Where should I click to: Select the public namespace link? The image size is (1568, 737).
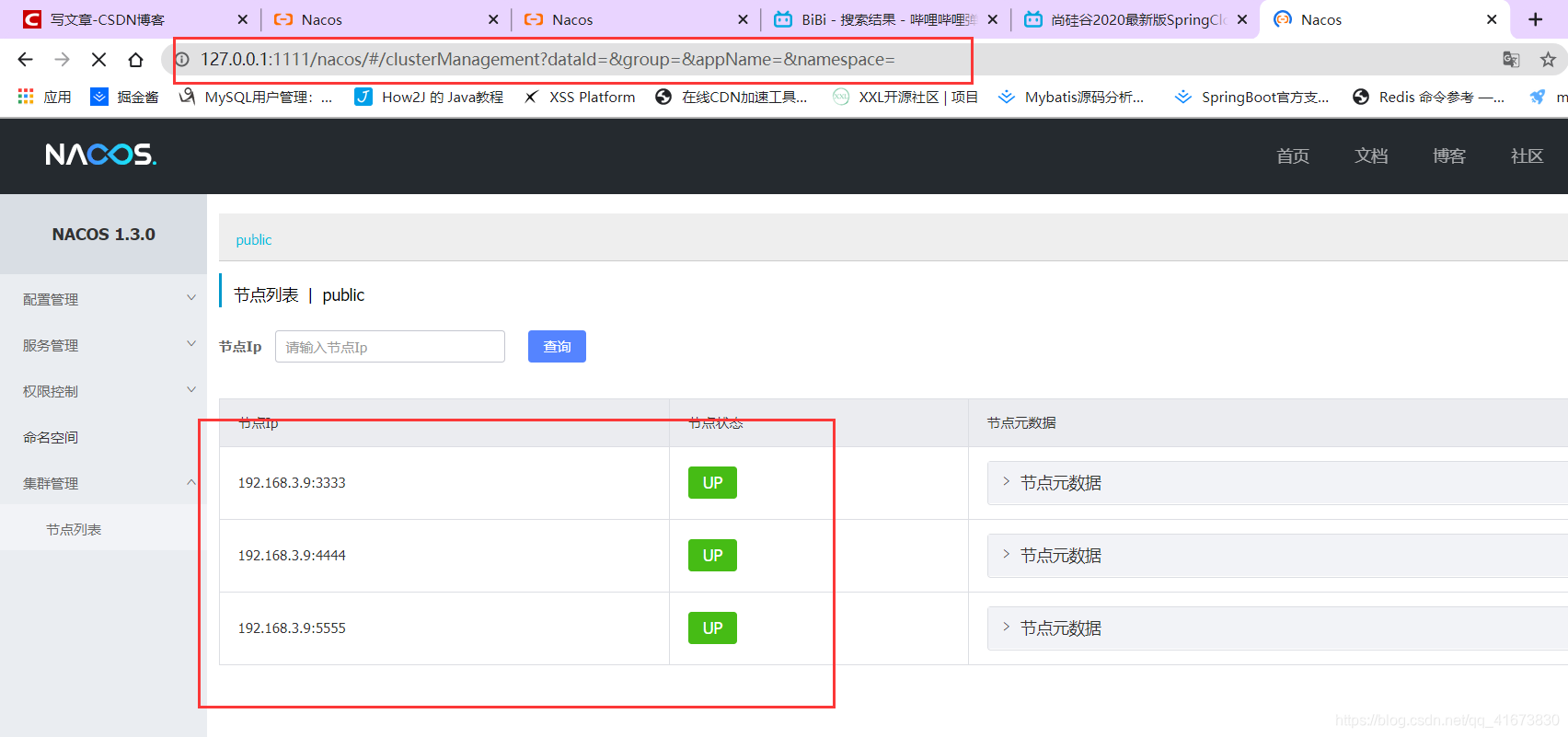(x=254, y=240)
